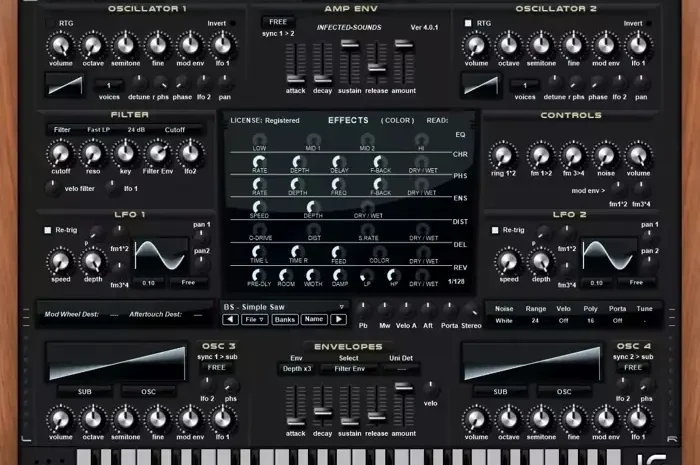Viewport: 700px width, 465px height.
Task: Enable LFO 1 Re-trig checkbox
Action: [48, 230]
